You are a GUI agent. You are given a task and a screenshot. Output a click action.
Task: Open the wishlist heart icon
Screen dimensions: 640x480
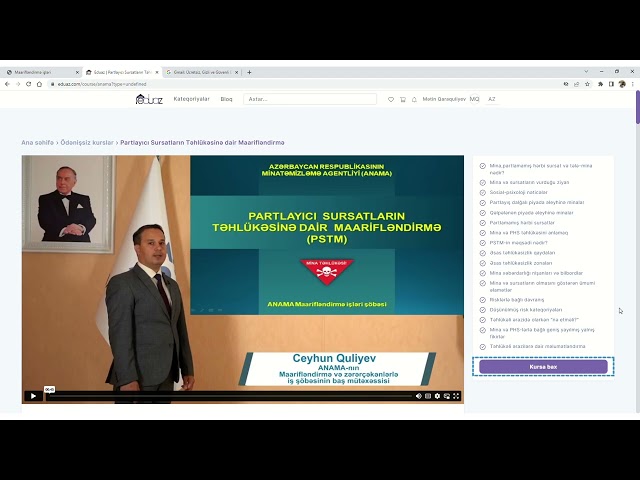click(x=391, y=99)
